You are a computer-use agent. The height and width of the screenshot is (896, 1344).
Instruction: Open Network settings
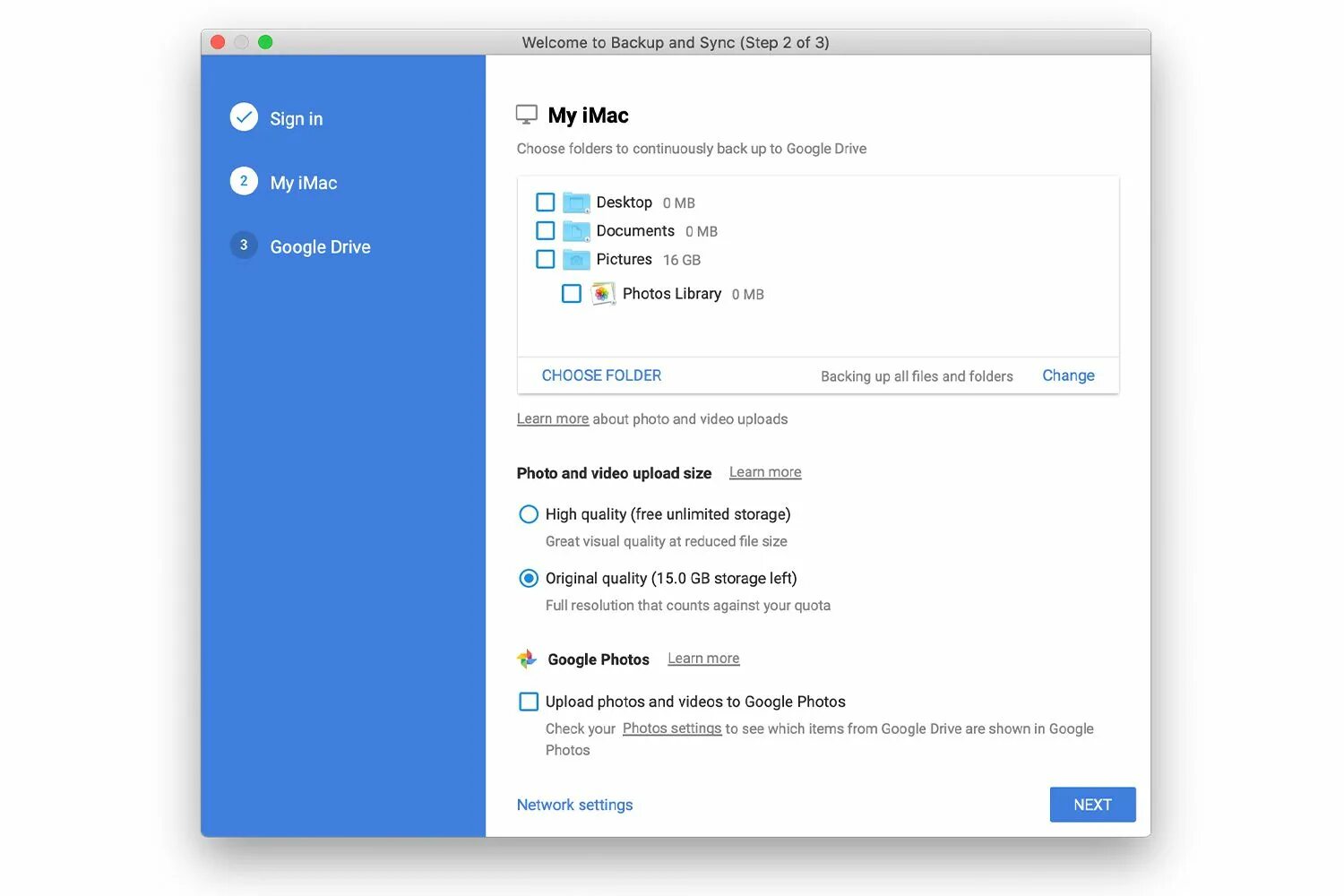pyautogui.click(x=574, y=805)
